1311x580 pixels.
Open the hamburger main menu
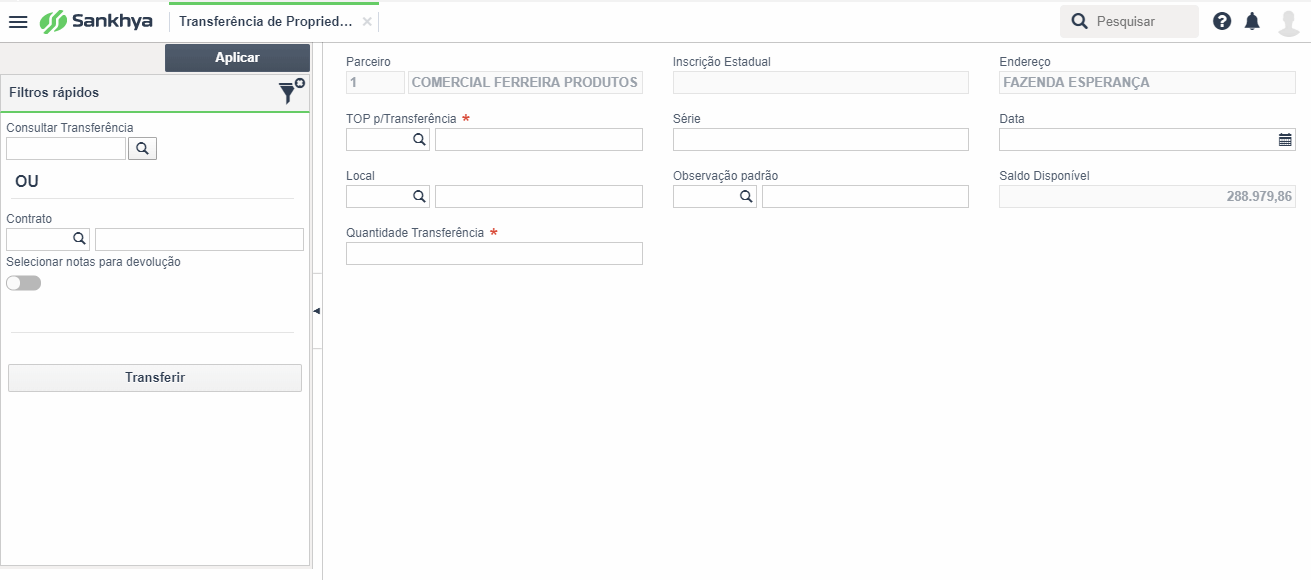(18, 21)
